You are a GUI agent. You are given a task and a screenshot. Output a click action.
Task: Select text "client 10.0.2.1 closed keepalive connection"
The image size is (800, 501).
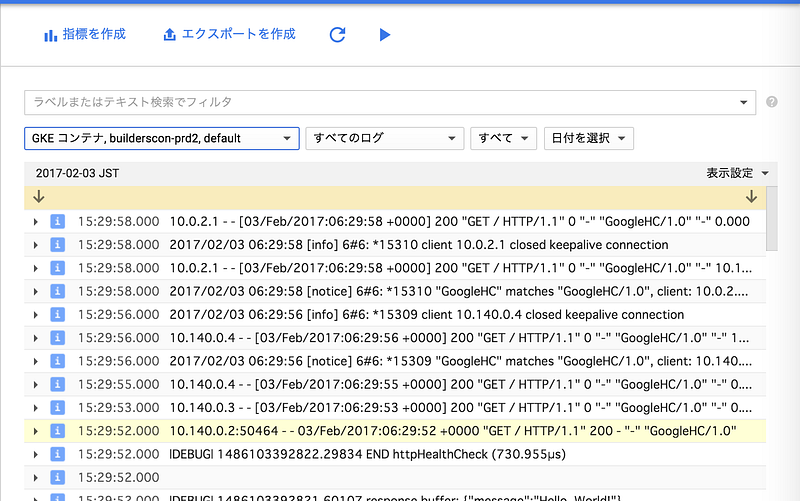click(545, 245)
